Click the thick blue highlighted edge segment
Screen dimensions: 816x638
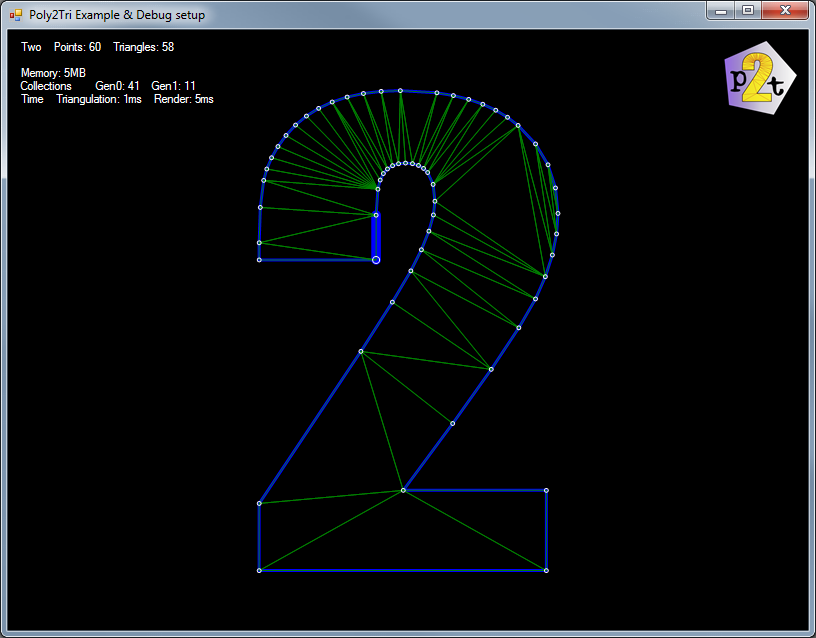(376, 237)
